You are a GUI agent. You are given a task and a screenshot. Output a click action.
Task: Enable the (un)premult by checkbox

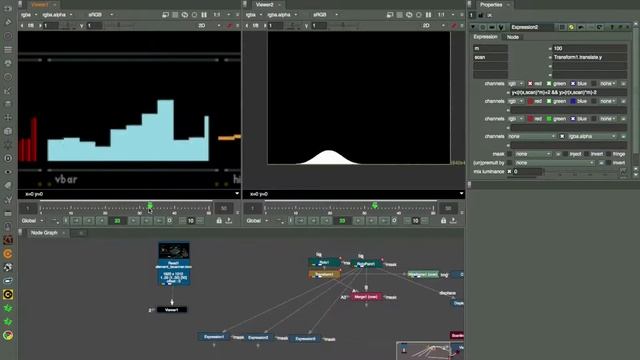[509, 163]
